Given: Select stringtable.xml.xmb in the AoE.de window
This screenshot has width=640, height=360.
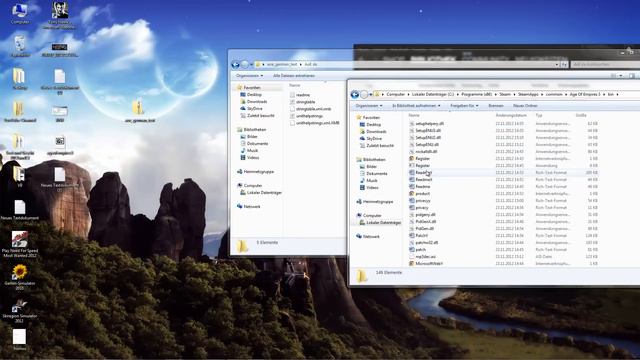Looking at the screenshot, I should [313, 109].
